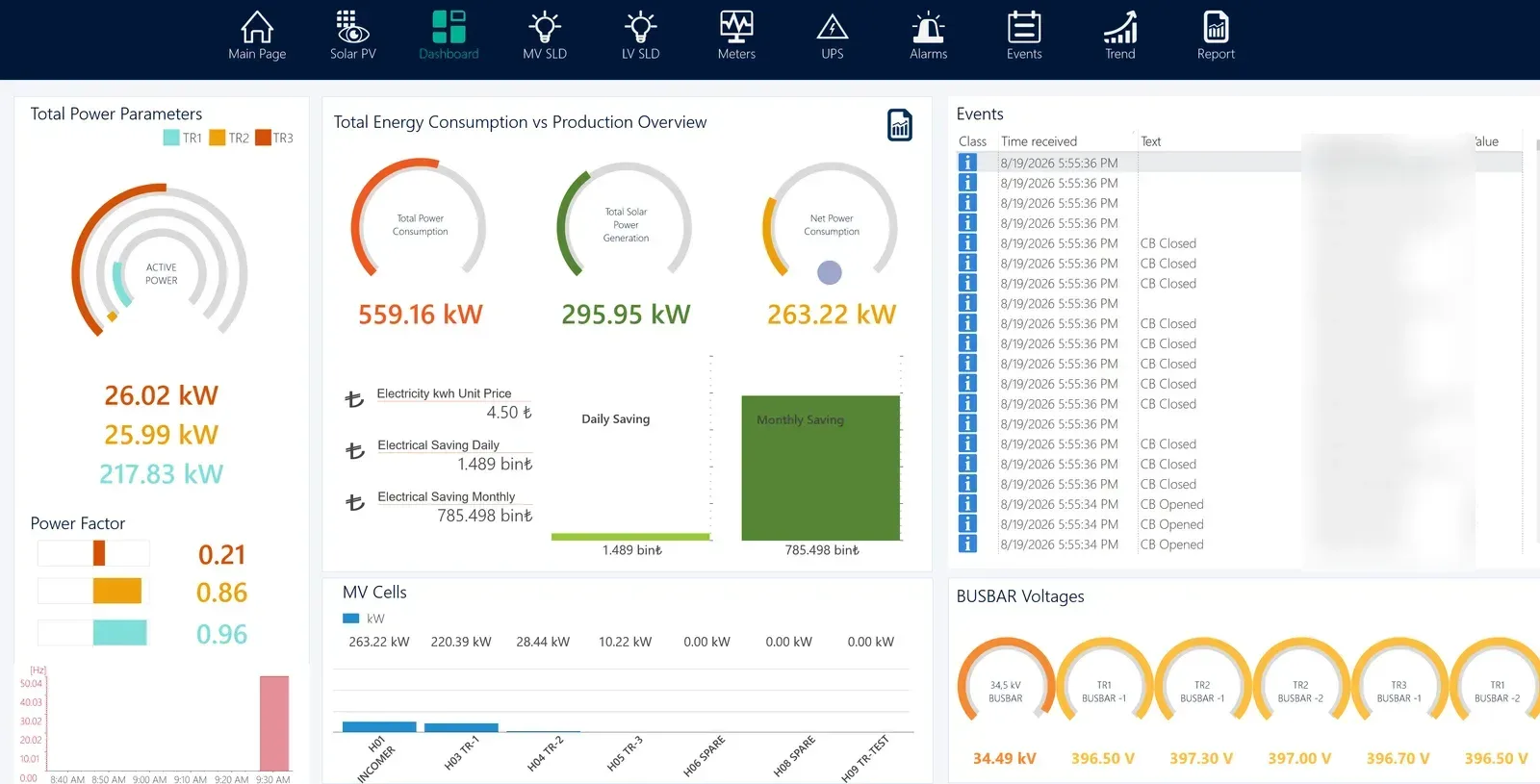Click TR2 legend color swatch
1540x784 pixels.
[218, 138]
